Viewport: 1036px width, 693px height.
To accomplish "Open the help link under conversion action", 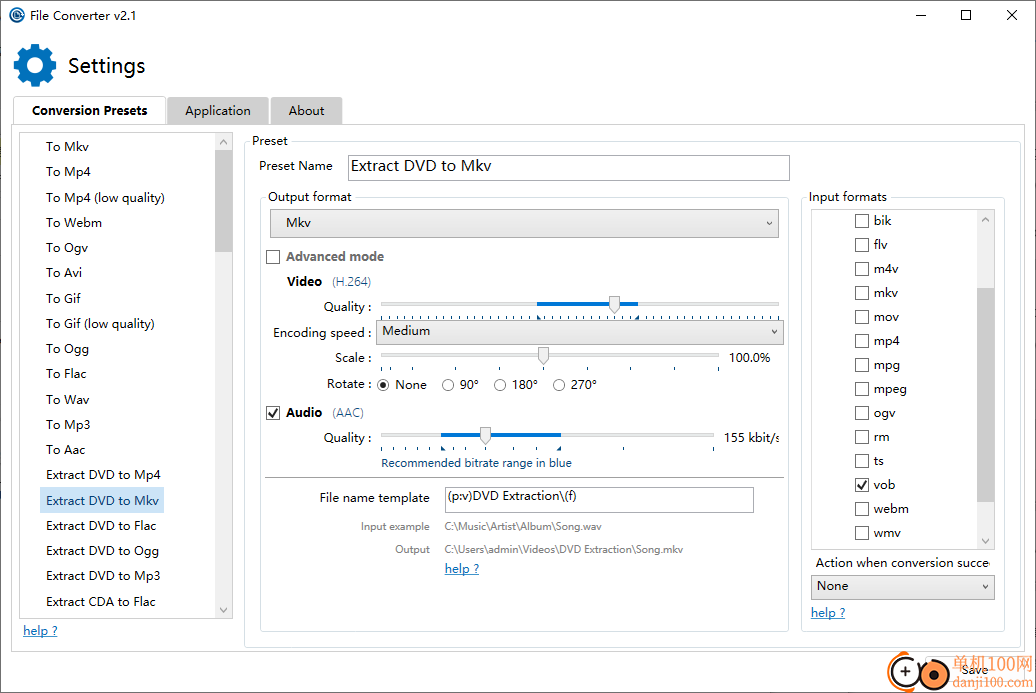I will coord(828,613).
